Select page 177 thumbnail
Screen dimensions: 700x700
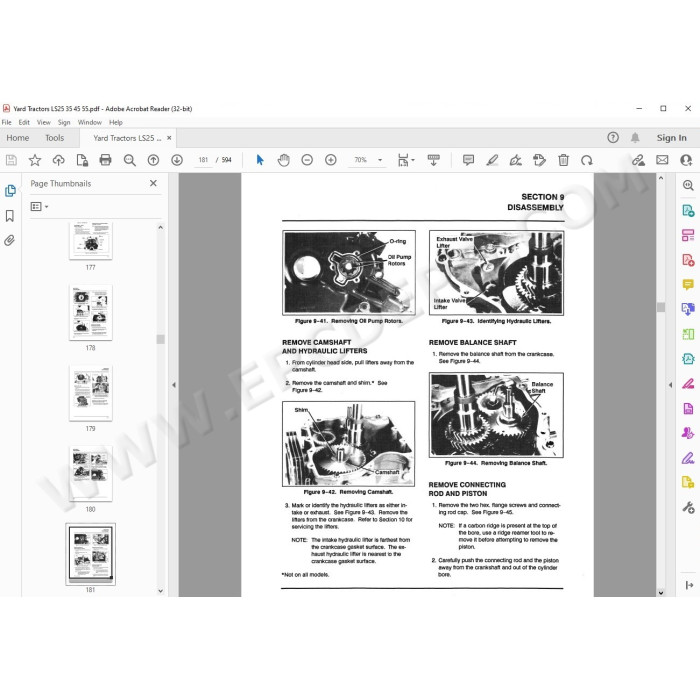pos(91,240)
